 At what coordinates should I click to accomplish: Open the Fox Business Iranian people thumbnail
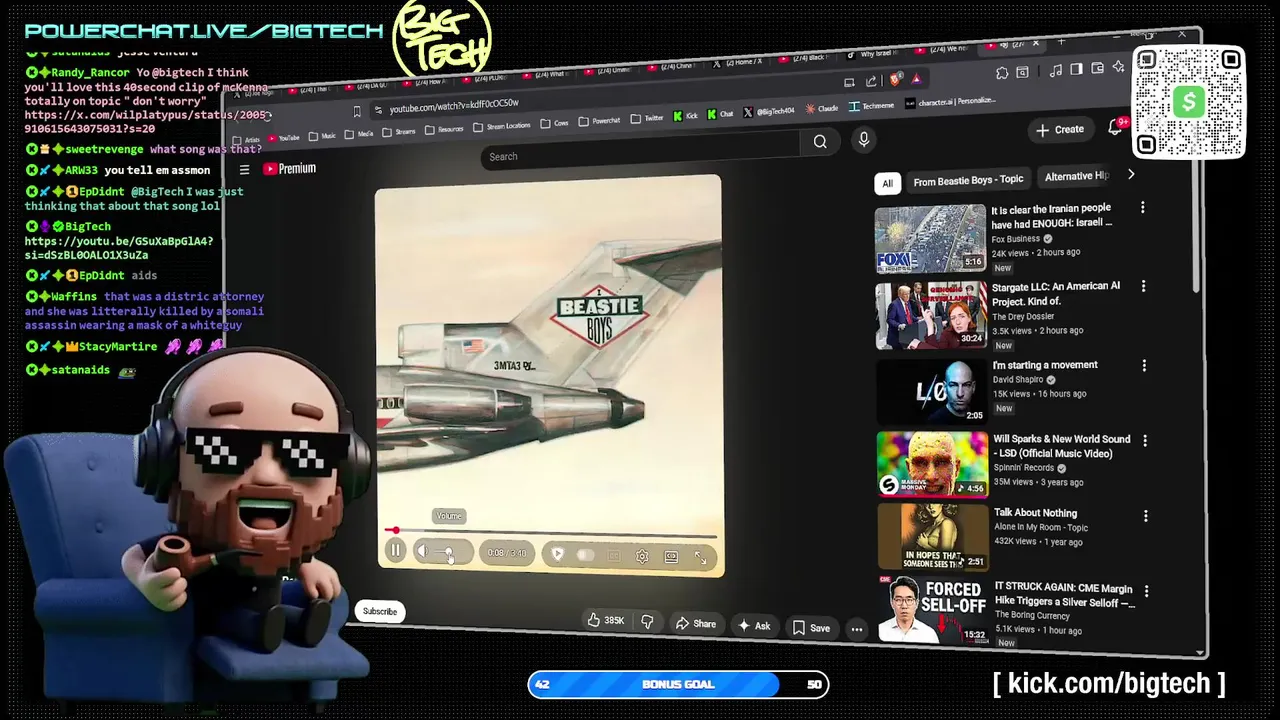[930, 239]
